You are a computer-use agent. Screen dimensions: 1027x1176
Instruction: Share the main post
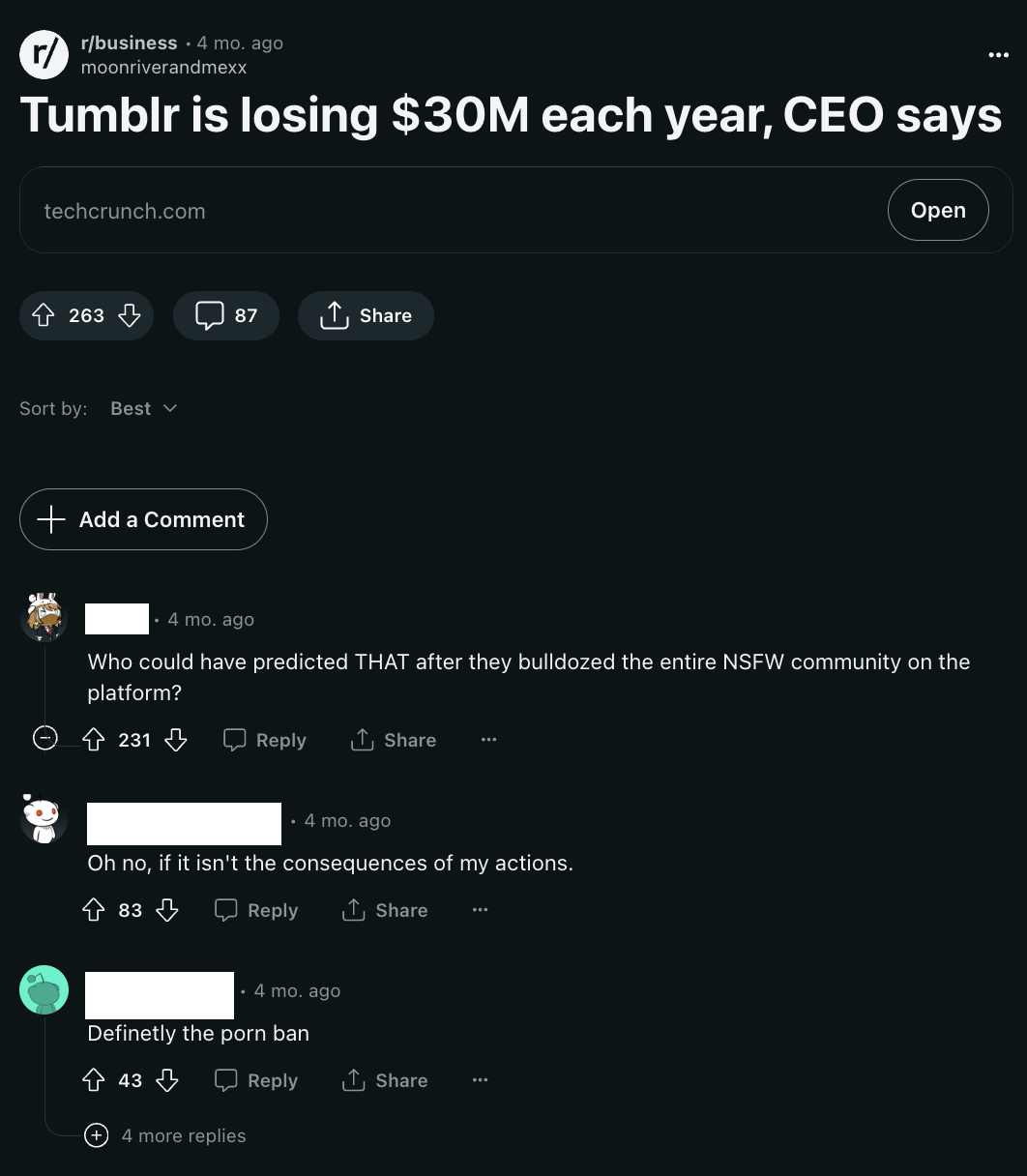(366, 315)
